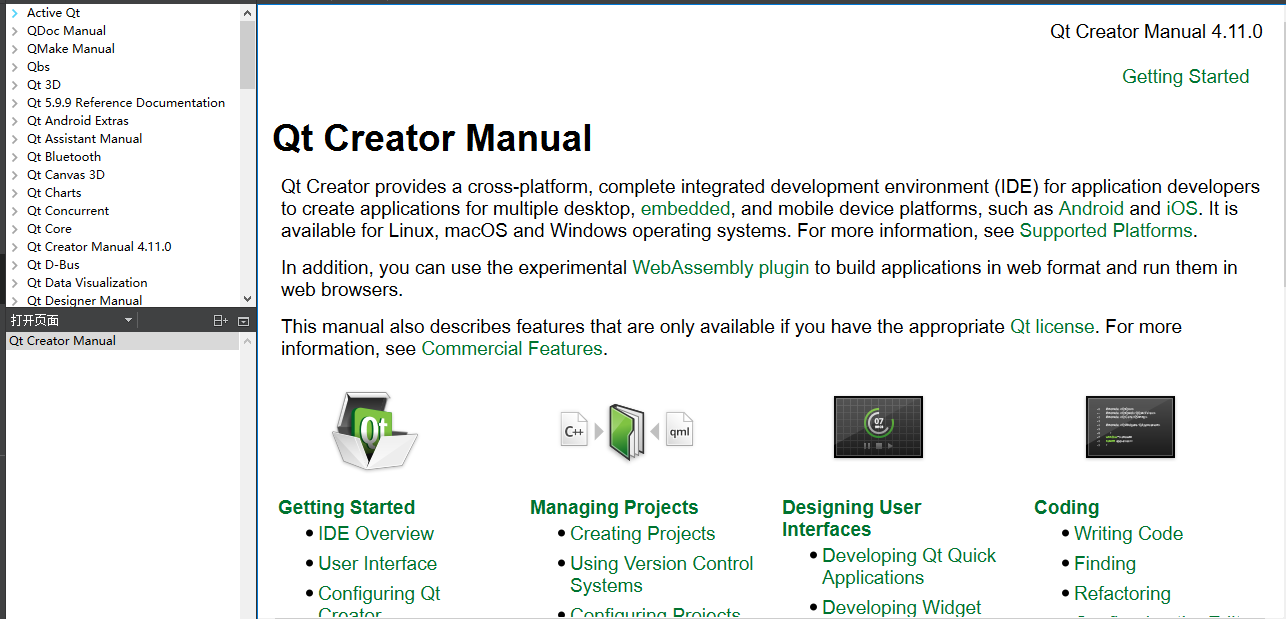
Task: Expand the Qt Bluetooth tree node
Action: [15, 157]
